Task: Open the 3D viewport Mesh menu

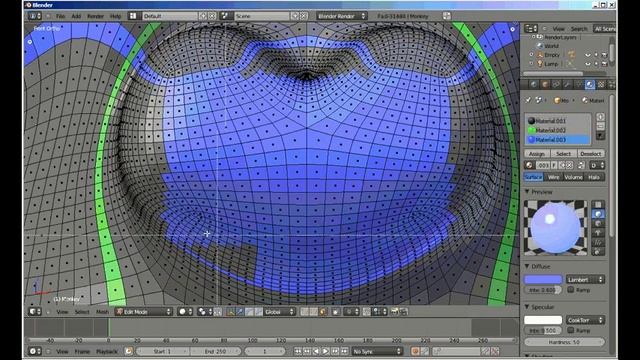Action: [102, 312]
